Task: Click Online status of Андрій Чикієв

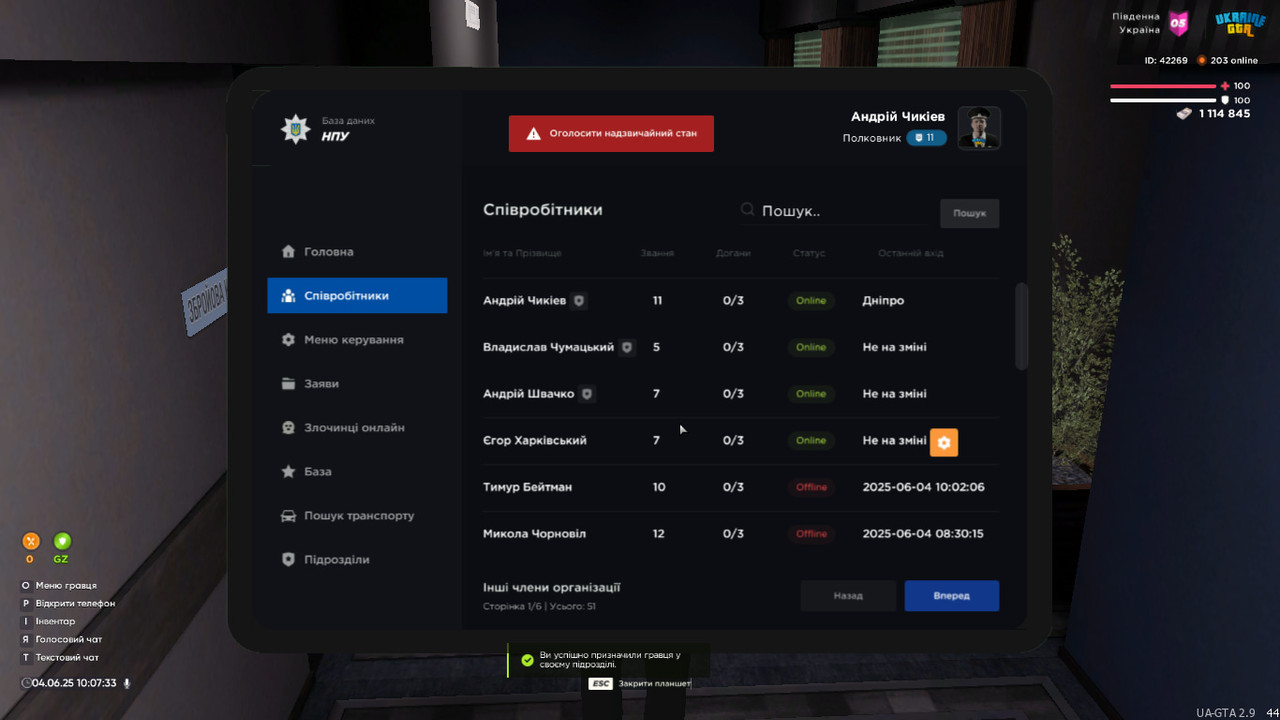Action: (811, 301)
